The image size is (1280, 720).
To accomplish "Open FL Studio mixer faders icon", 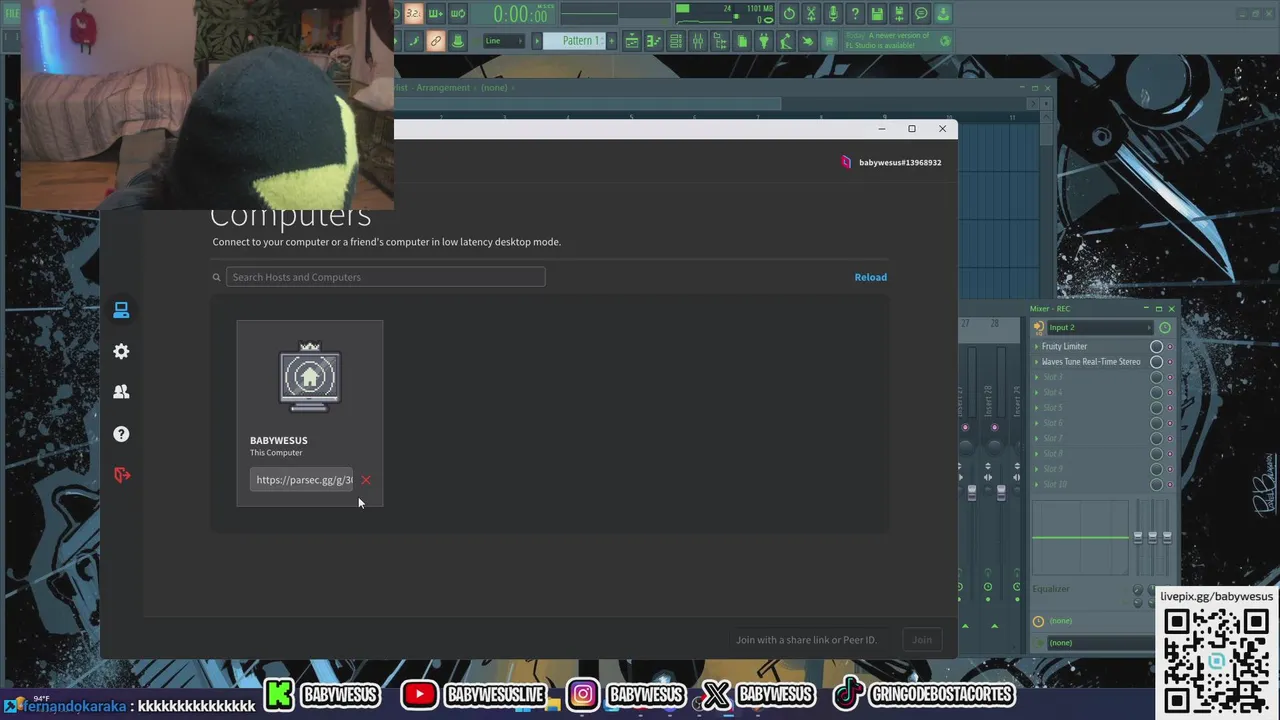I will (697, 41).
